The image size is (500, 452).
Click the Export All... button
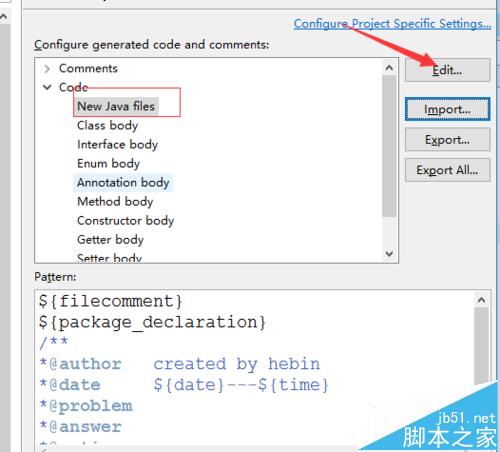[x=447, y=170]
